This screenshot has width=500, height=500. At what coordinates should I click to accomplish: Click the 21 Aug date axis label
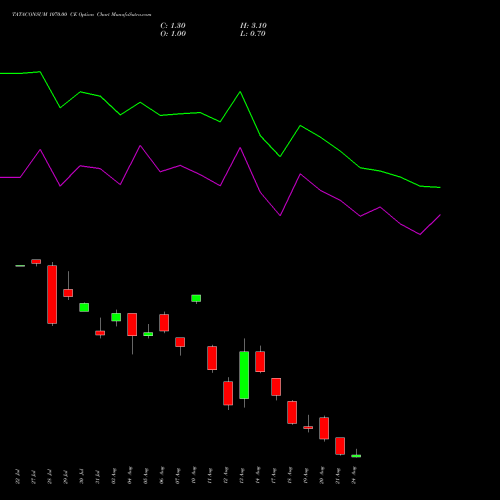click(338, 475)
